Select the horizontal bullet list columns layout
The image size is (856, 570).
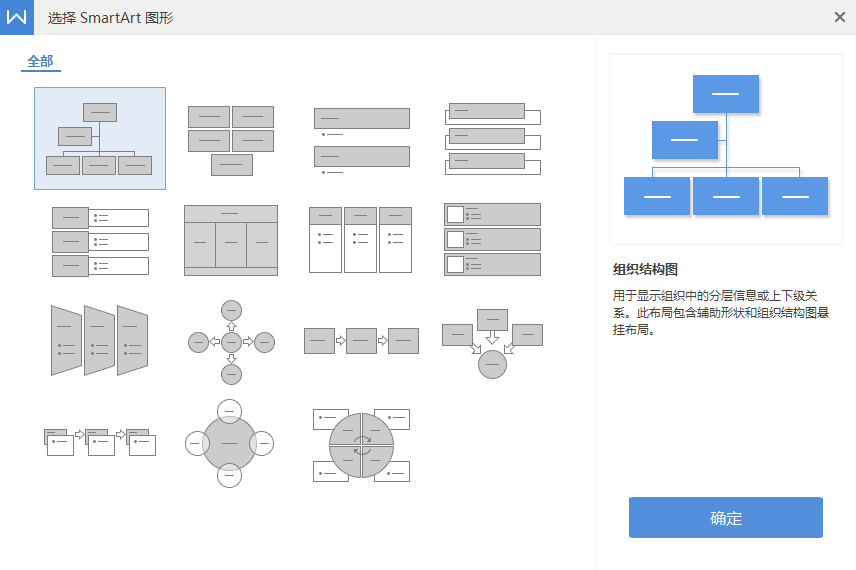coord(360,240)
